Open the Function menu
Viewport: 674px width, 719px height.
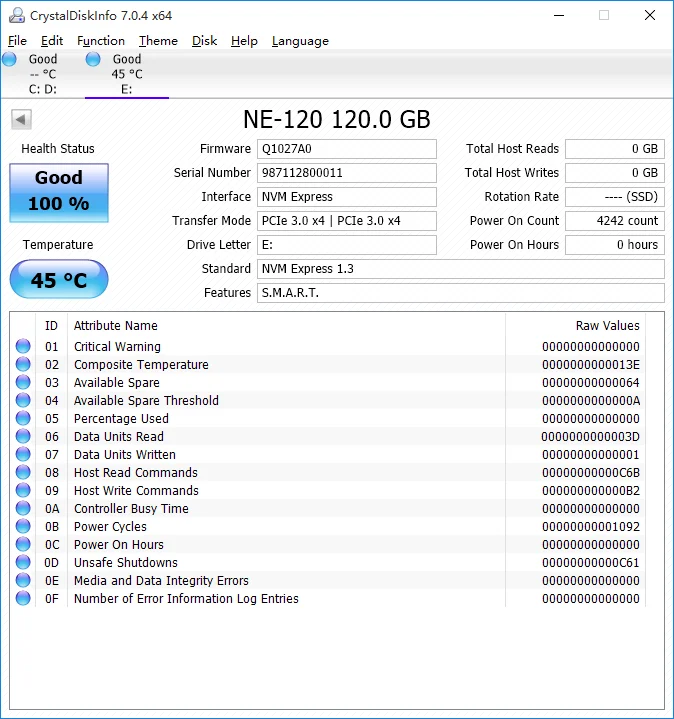(x=101, y=41)
